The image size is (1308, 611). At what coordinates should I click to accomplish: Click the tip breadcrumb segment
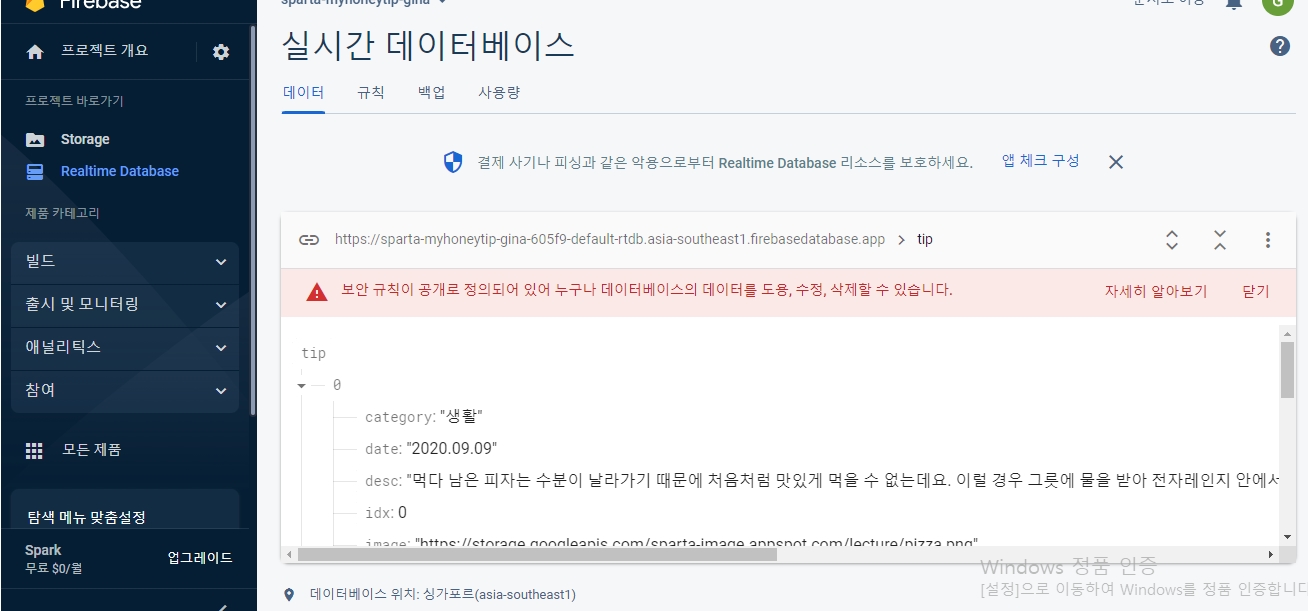coord(925,240)
